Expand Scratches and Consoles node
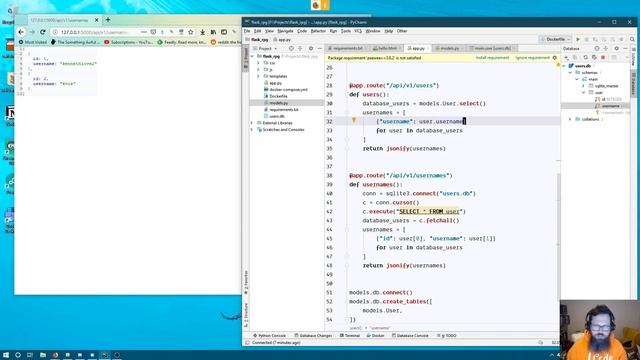Image resolution: width=640 pixels, height=360 pixels. [x=252, y=130]
